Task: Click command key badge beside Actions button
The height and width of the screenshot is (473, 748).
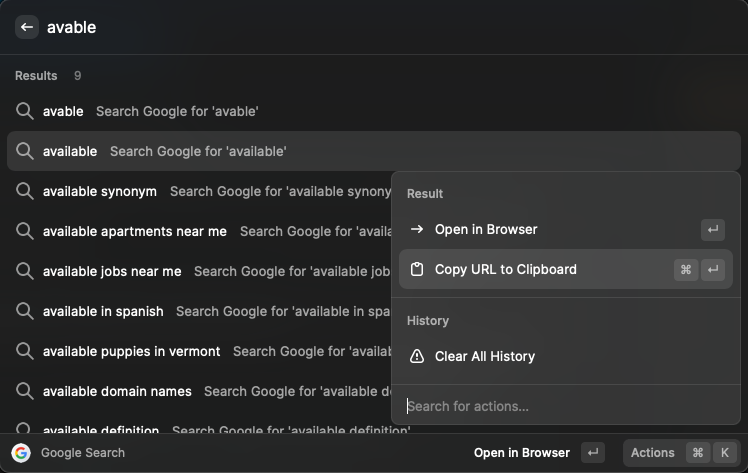Action: (x=698, y=452)
